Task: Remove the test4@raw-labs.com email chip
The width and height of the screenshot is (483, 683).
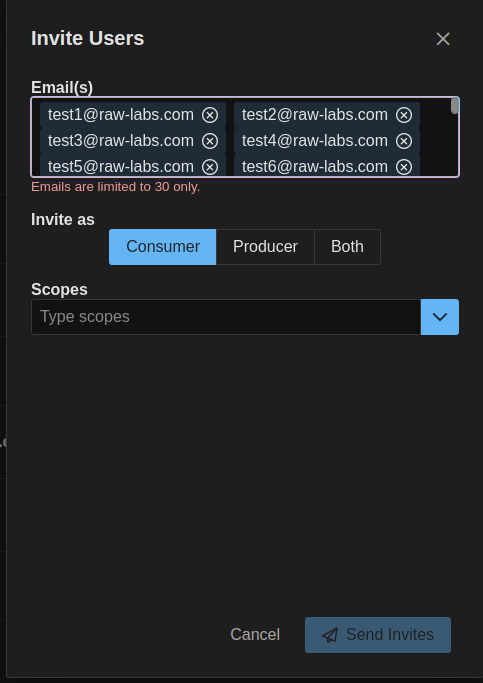Action: [x=404, y=141]
